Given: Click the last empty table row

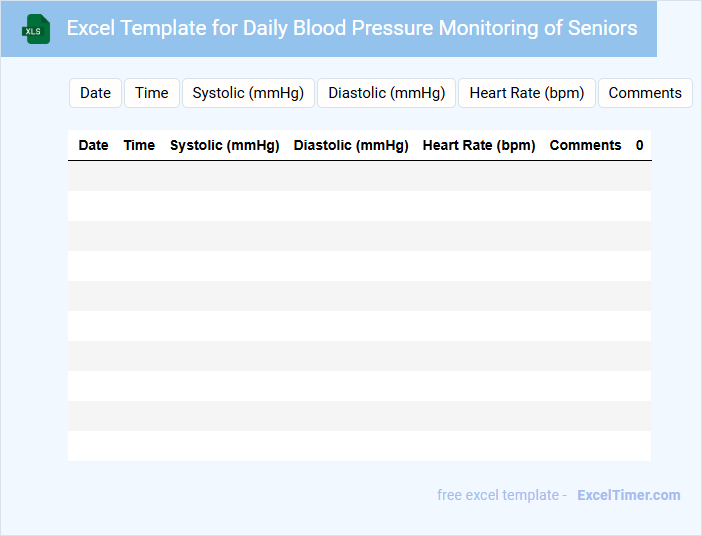Looking at the screenshot, I should point(359,446).
